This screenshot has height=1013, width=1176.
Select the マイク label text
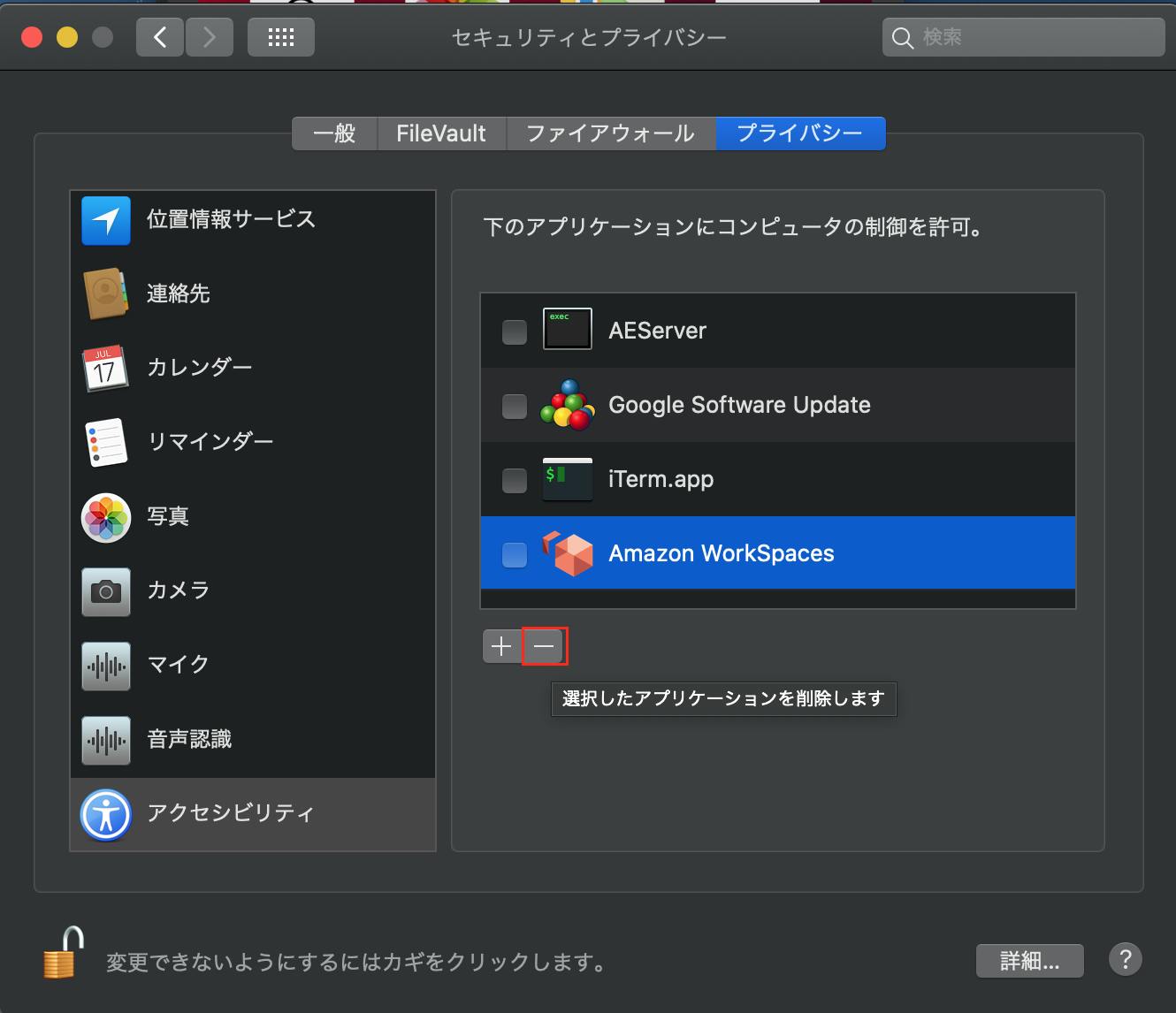[179, 665]
